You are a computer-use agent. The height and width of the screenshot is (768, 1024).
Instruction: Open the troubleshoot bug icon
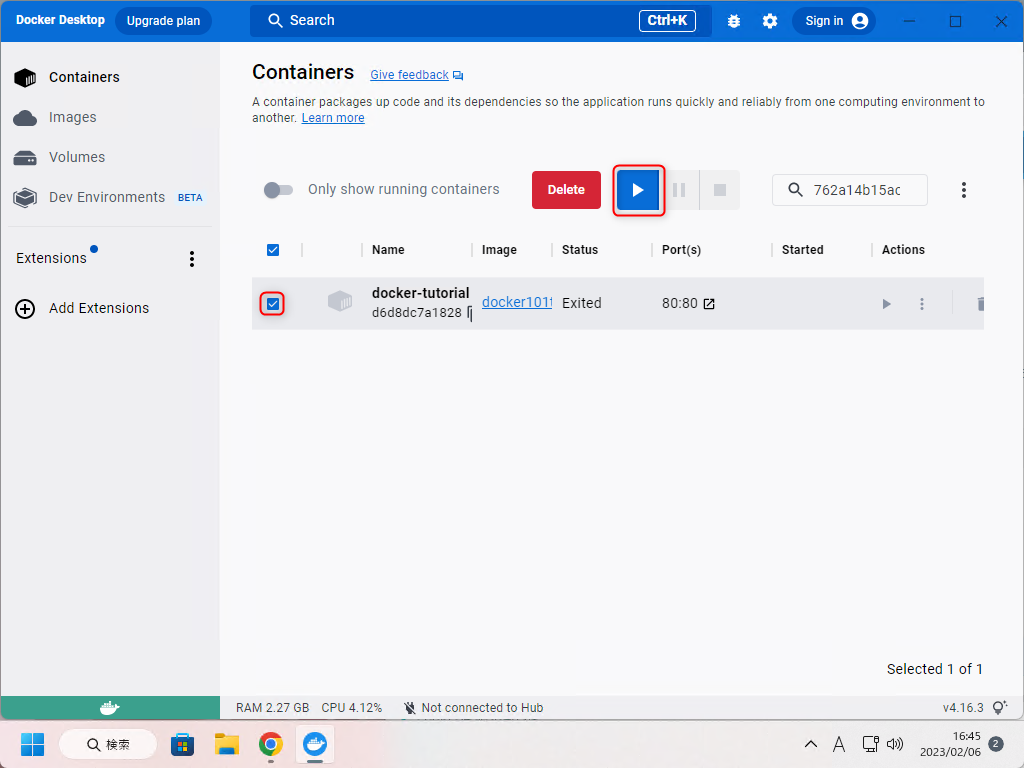(x=734, y=21)
